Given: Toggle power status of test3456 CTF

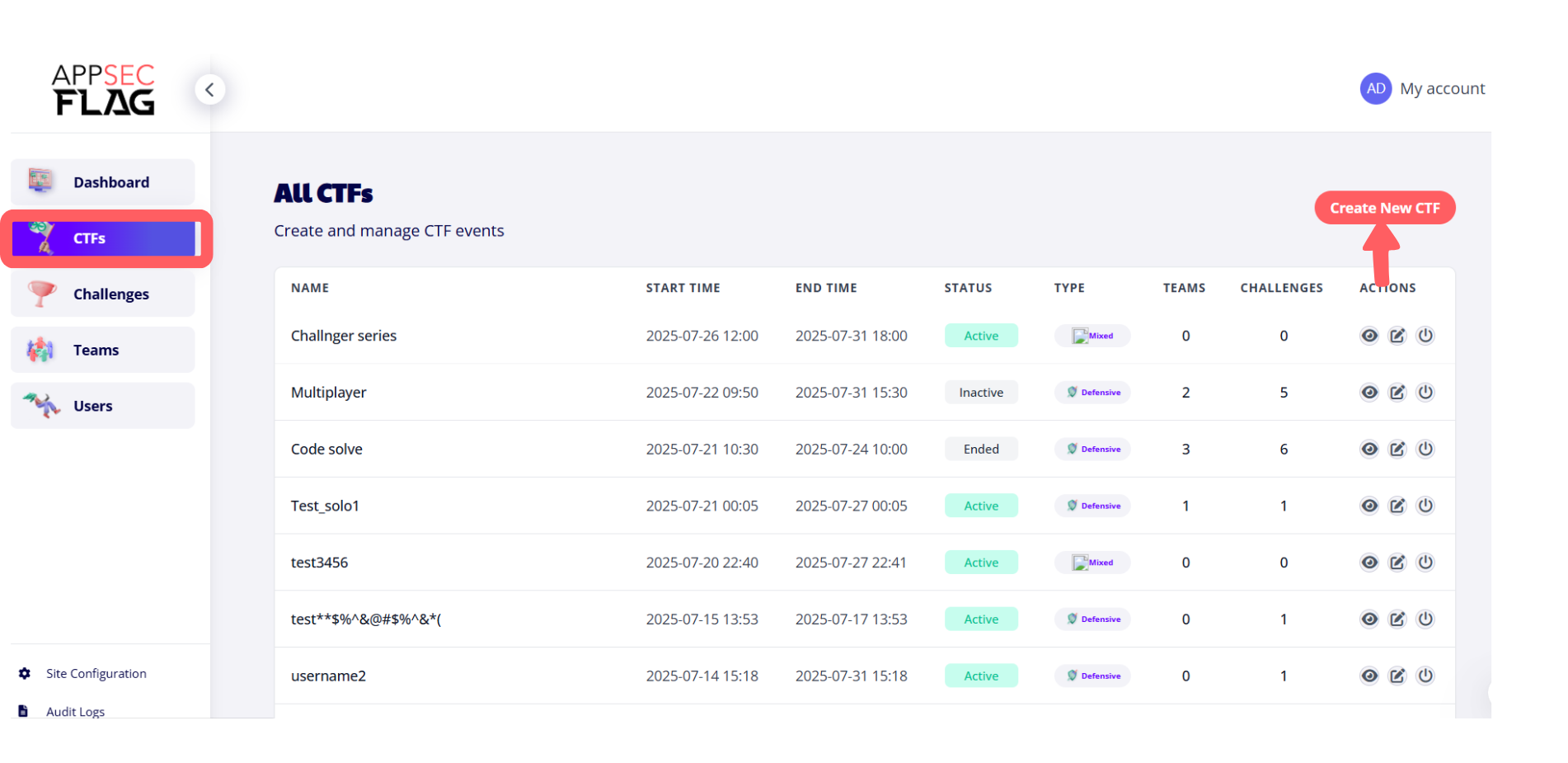Looking at the screenshot, I should click(x=1425, y=563).
